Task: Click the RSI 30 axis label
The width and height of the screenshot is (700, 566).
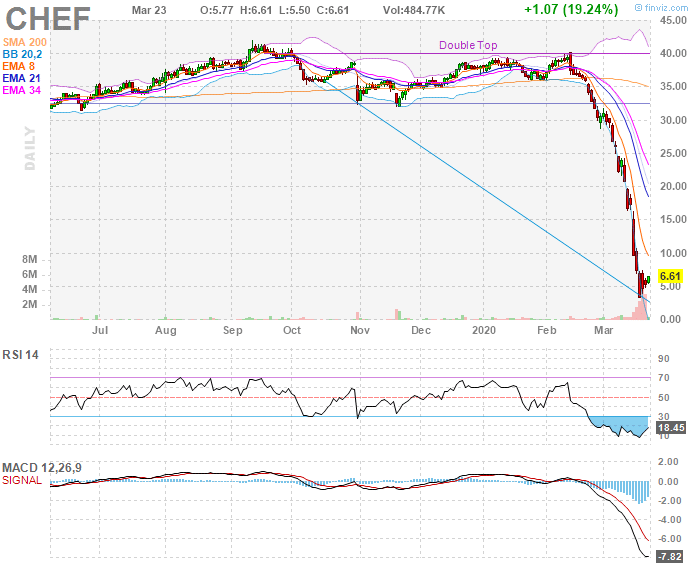Action: coord(664,416)
